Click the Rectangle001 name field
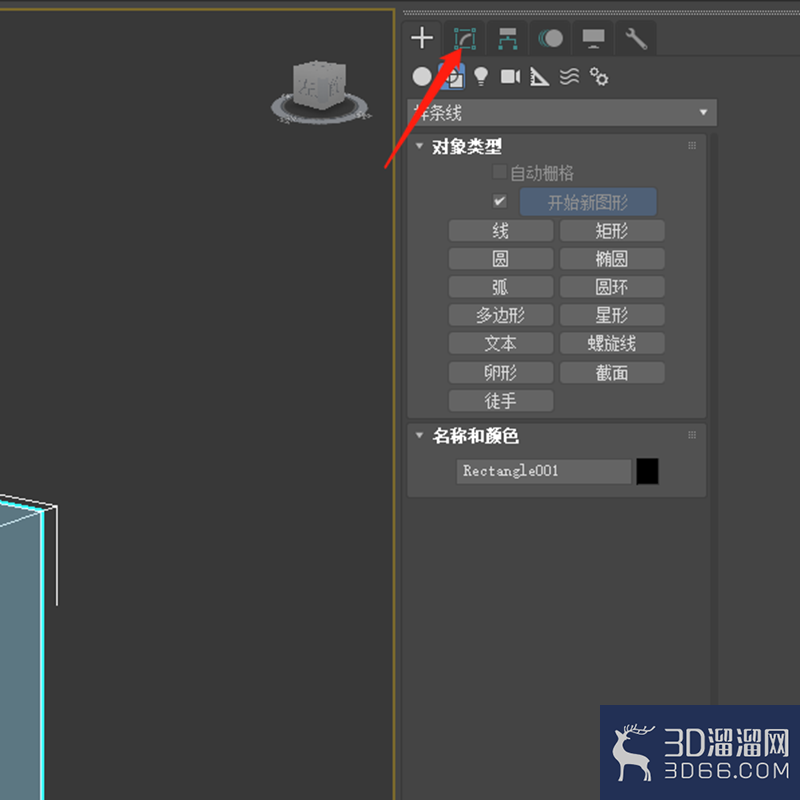This screenshot has width=800, height=800. pyautogui.click(x=543, y=471)
